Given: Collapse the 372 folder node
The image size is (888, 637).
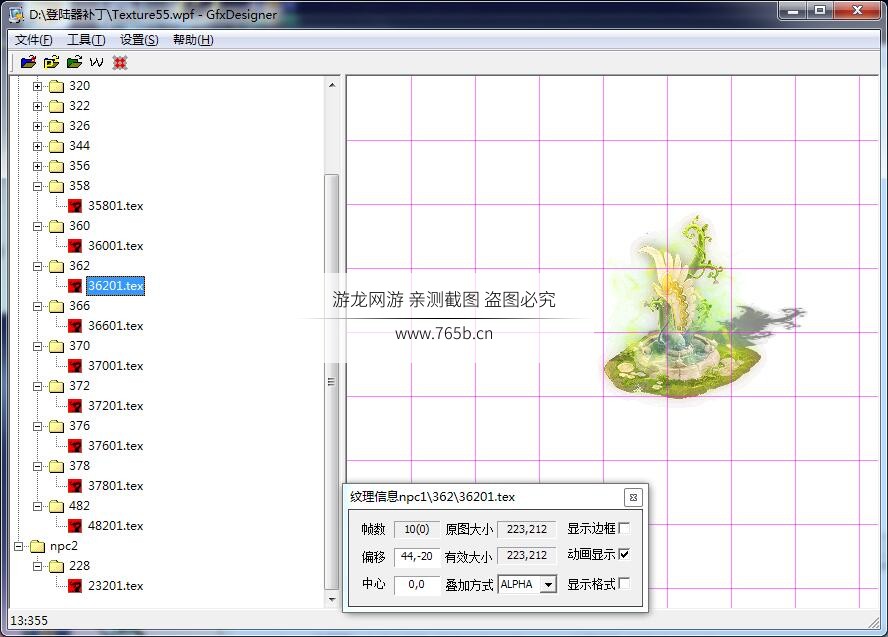Looking at the screenshot, I should tap(37, 386).
